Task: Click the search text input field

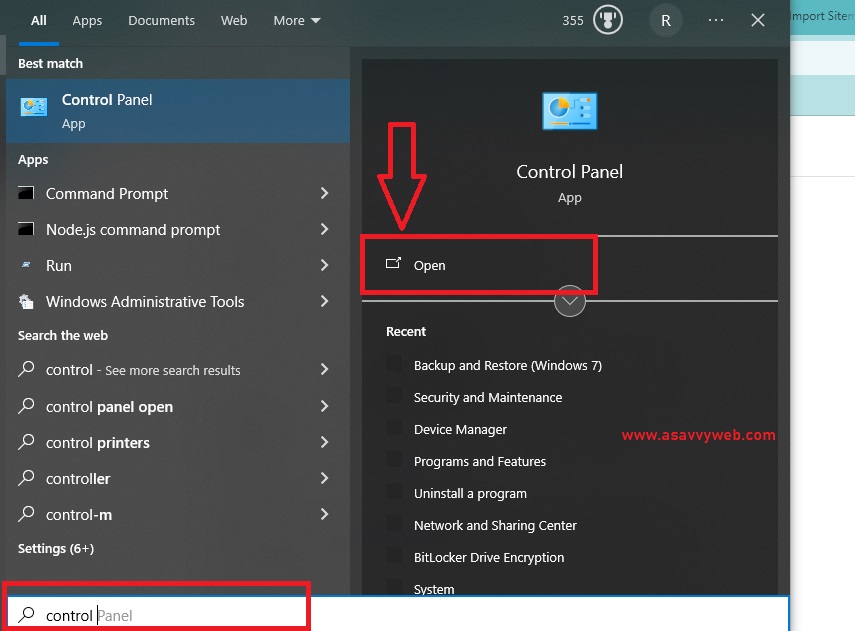Action: [397, 615]
